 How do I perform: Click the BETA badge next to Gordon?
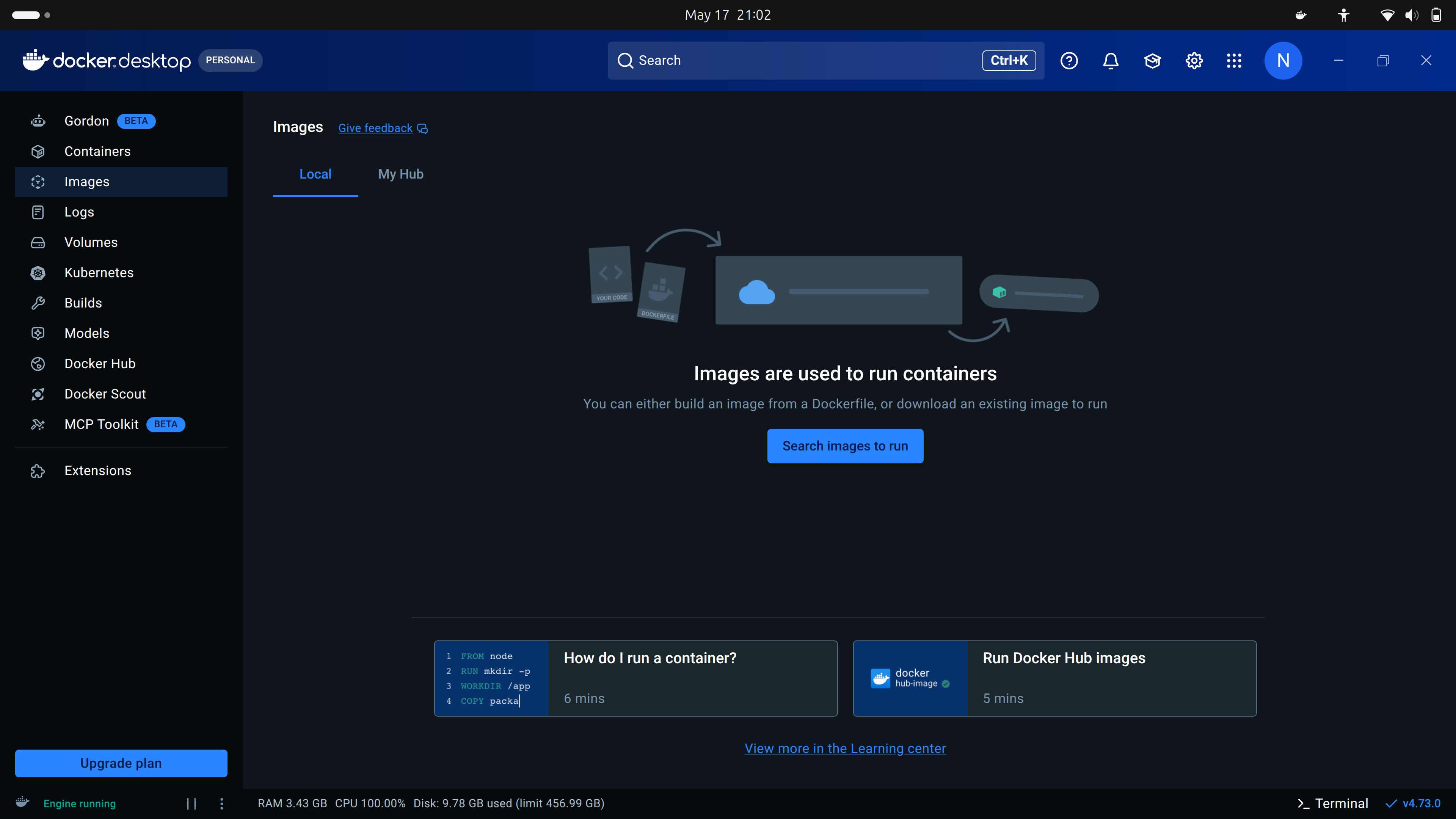[x=136, y=121]
